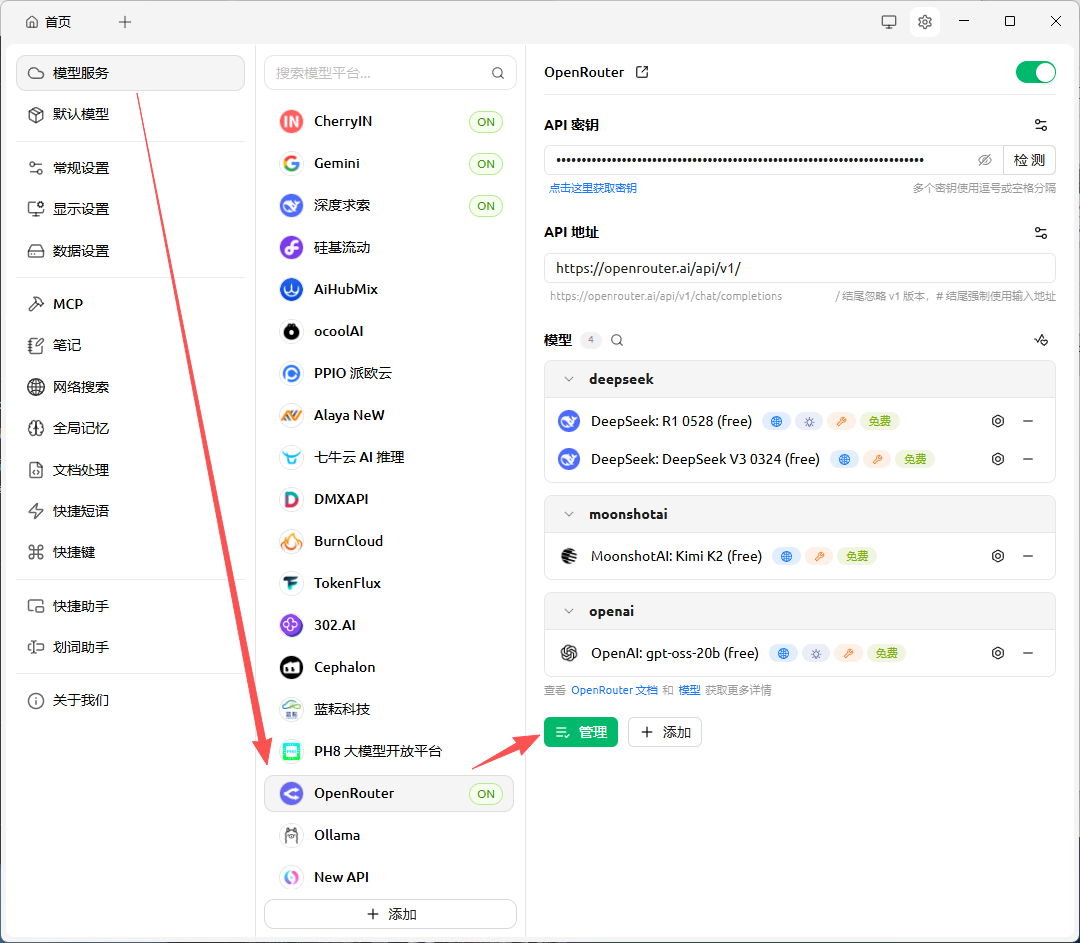Select the DMXAPI provider

(389, 499)
